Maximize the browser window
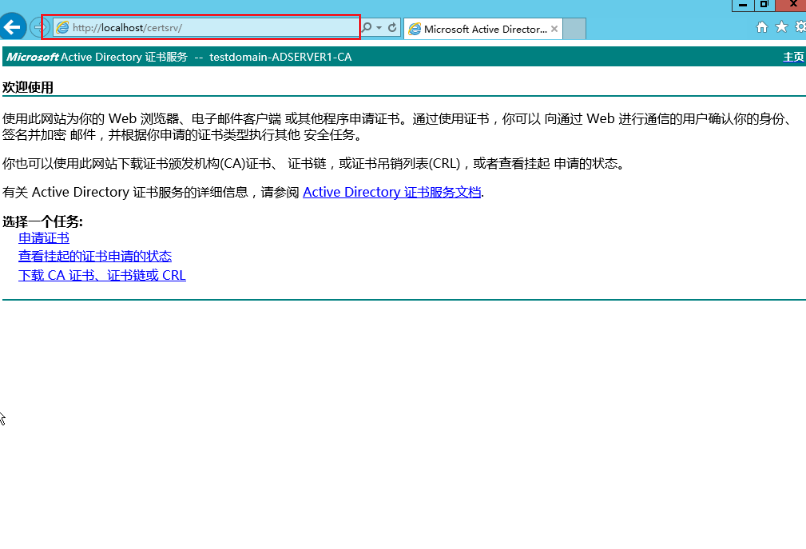806x549 pixels. [x=764, y=5]
